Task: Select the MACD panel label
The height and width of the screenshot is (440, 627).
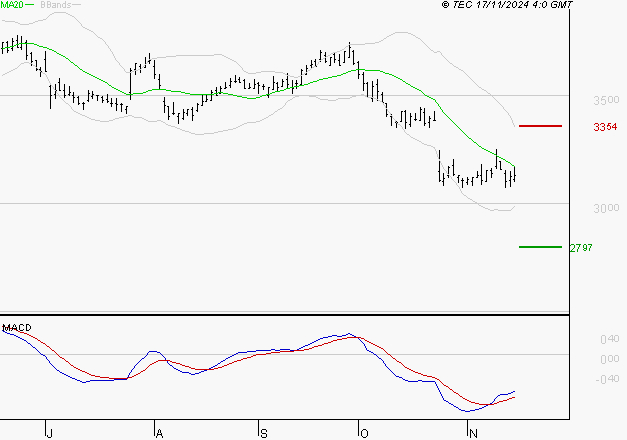Action: [17, 328]
